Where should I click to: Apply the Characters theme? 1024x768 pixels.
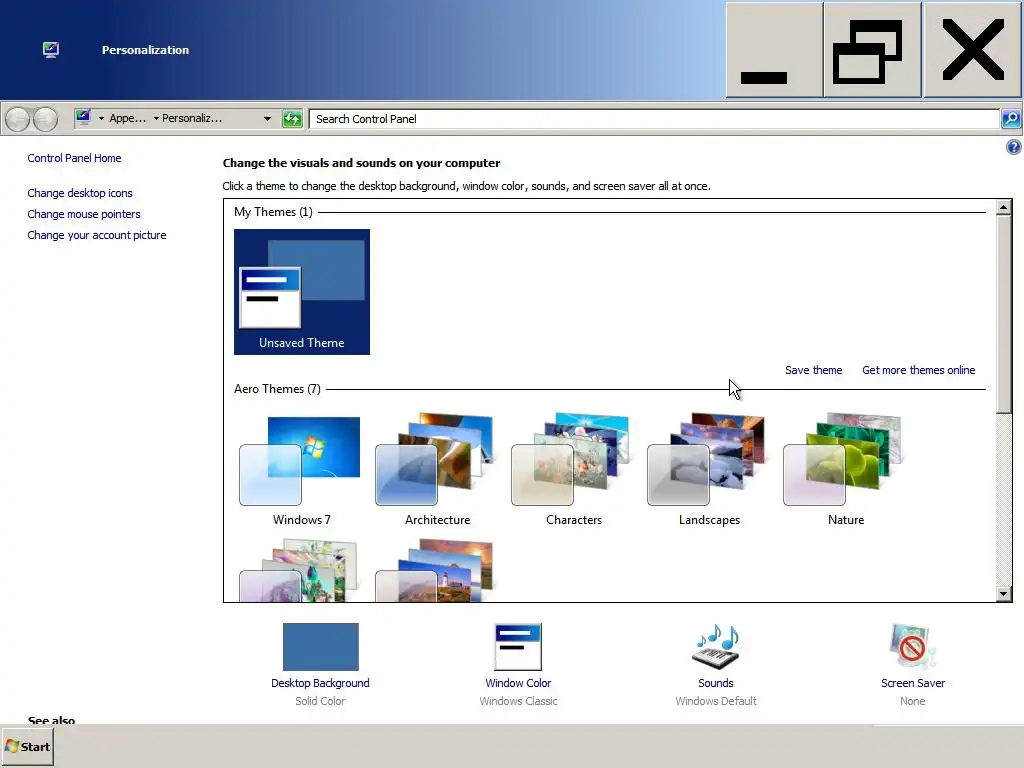point(573,470)
